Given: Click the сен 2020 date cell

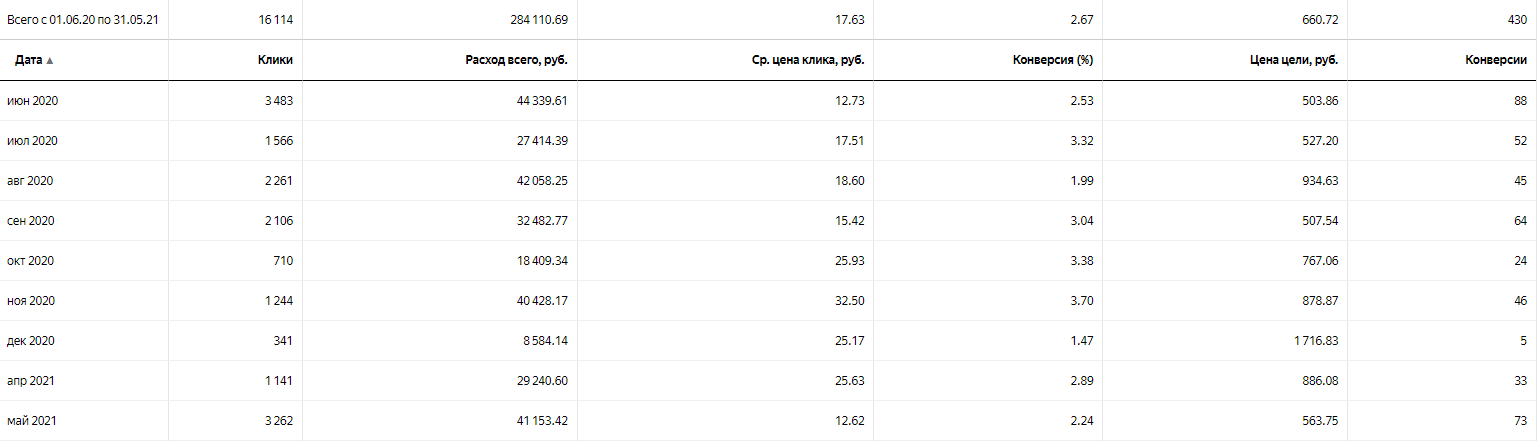Looking at the screenshot, I should [31, 221].
